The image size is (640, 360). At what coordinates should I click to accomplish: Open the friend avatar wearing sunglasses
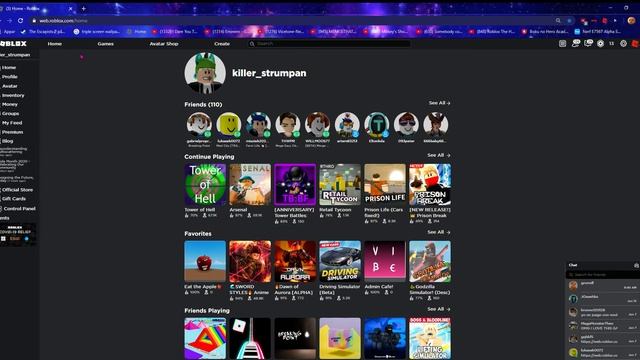[x=406, y=124]
